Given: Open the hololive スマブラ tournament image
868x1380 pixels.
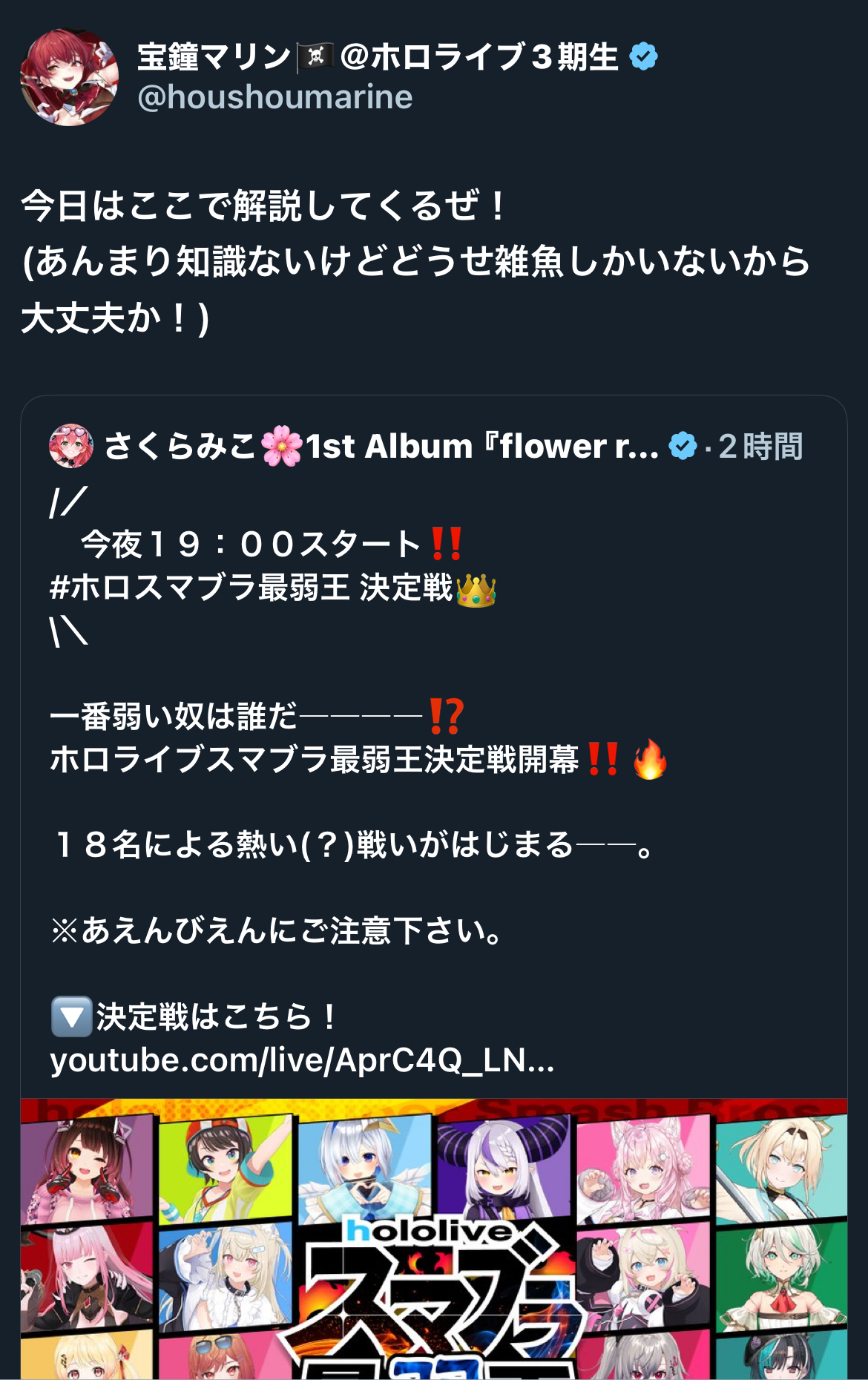Looking at the screenshot, I should 434,1239.
